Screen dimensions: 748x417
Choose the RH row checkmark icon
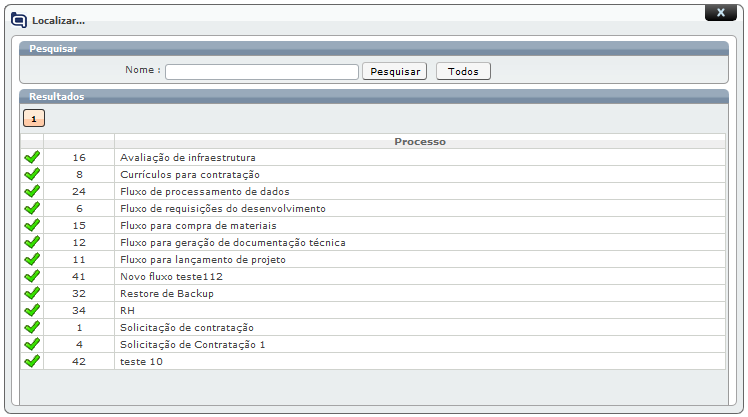click(31, 310)
